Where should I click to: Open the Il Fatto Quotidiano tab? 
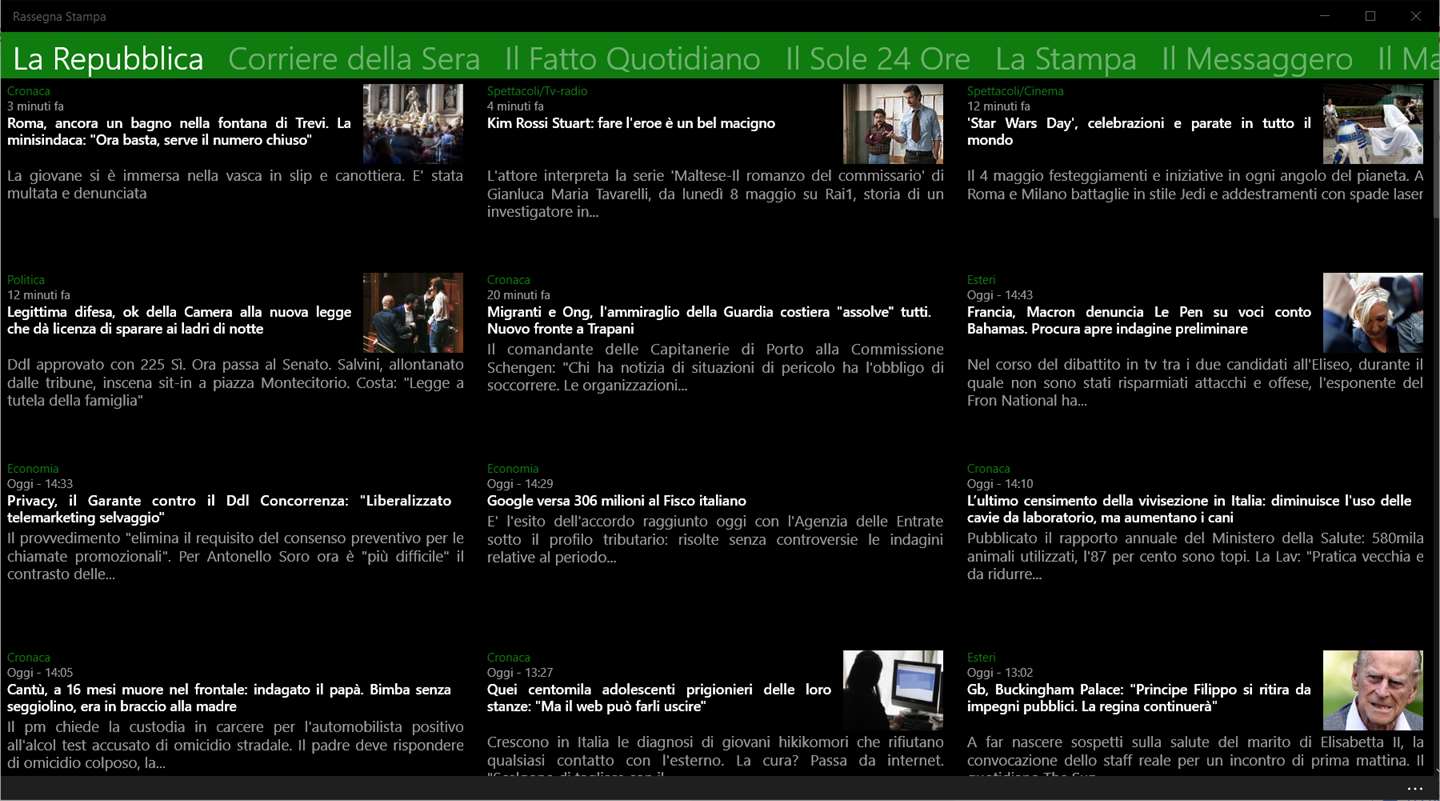pyautogui.click(x=632, y=59)
